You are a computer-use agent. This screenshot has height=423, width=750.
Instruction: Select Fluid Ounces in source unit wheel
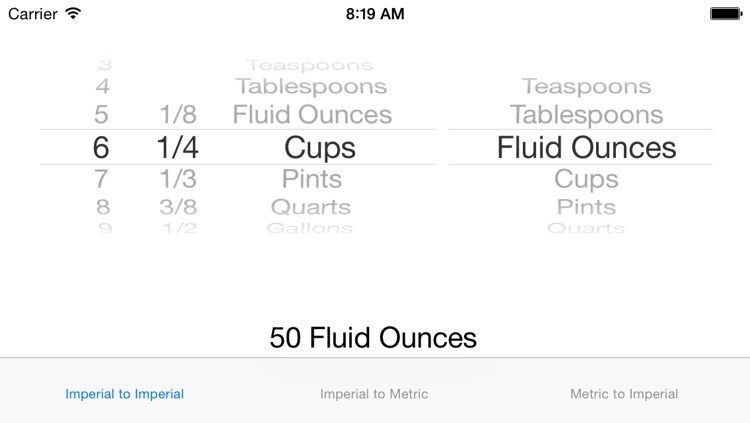312,115
